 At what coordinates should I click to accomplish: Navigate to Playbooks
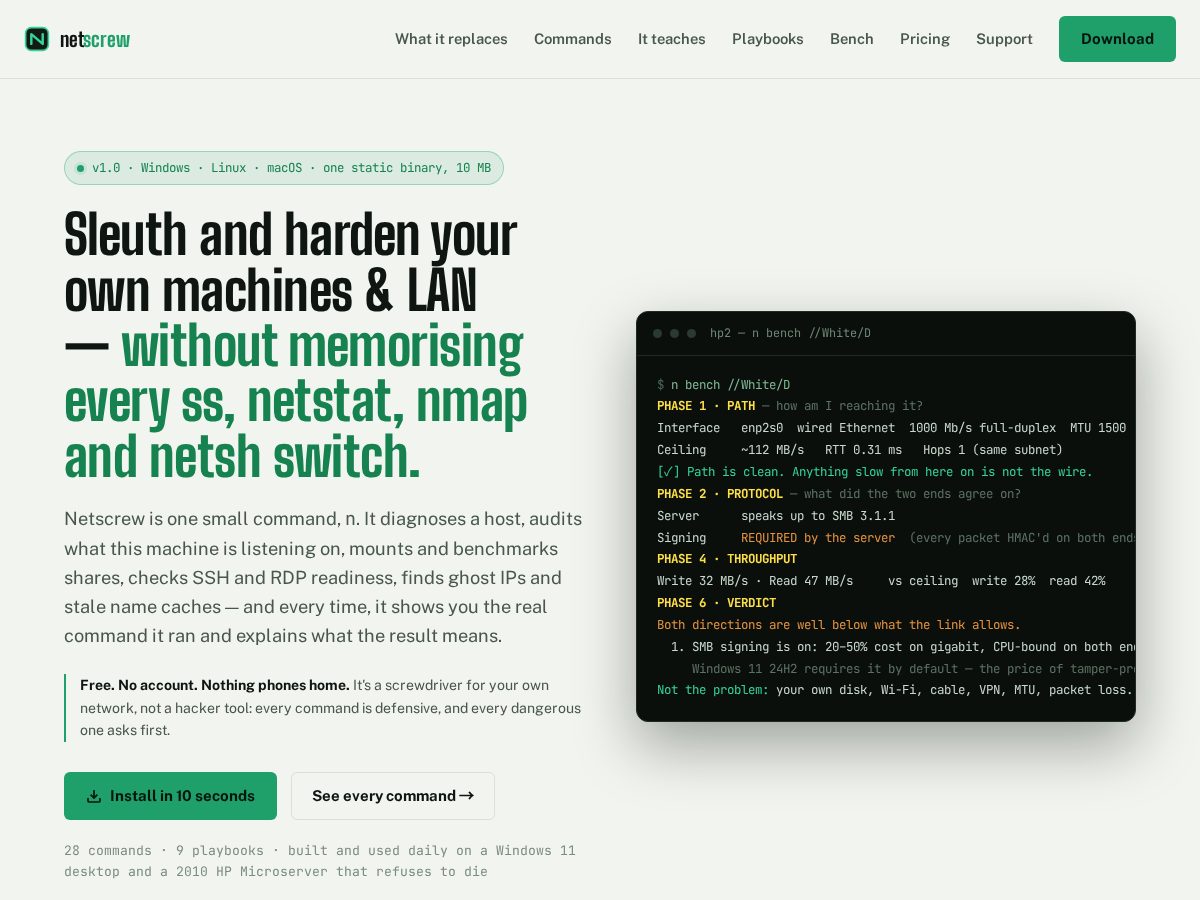pos(768,39)
